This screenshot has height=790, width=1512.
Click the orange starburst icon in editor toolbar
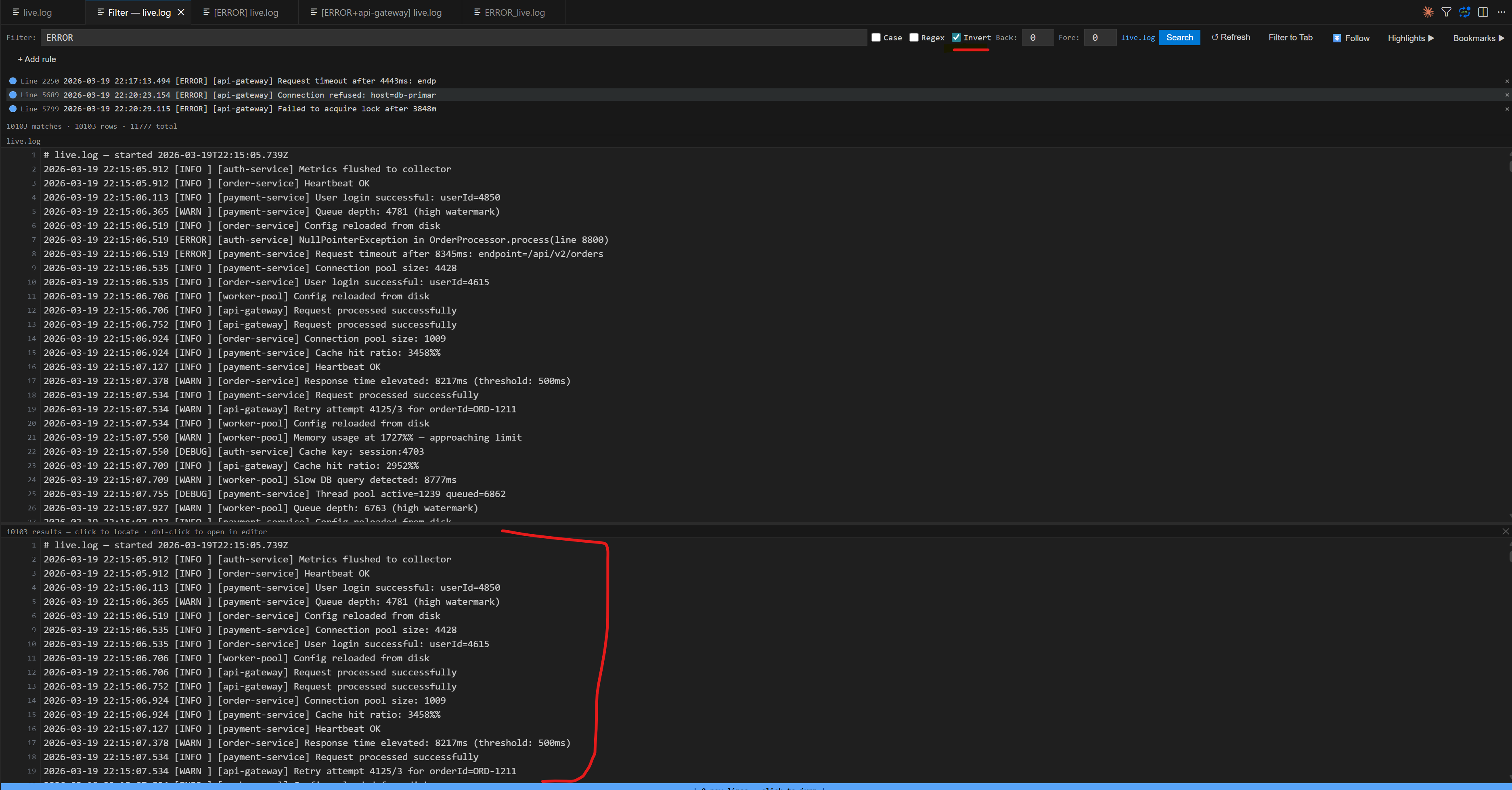pyautogui.click(x=1428, y=13)
